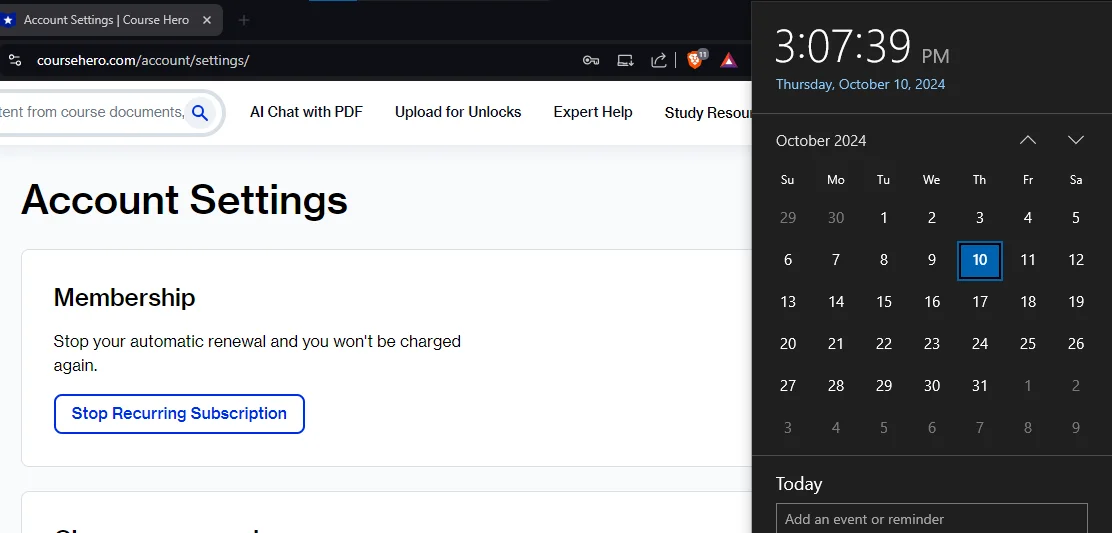Share this page via the share icon
Viewport: 1112px width, 533px height.
pos(659,60)
